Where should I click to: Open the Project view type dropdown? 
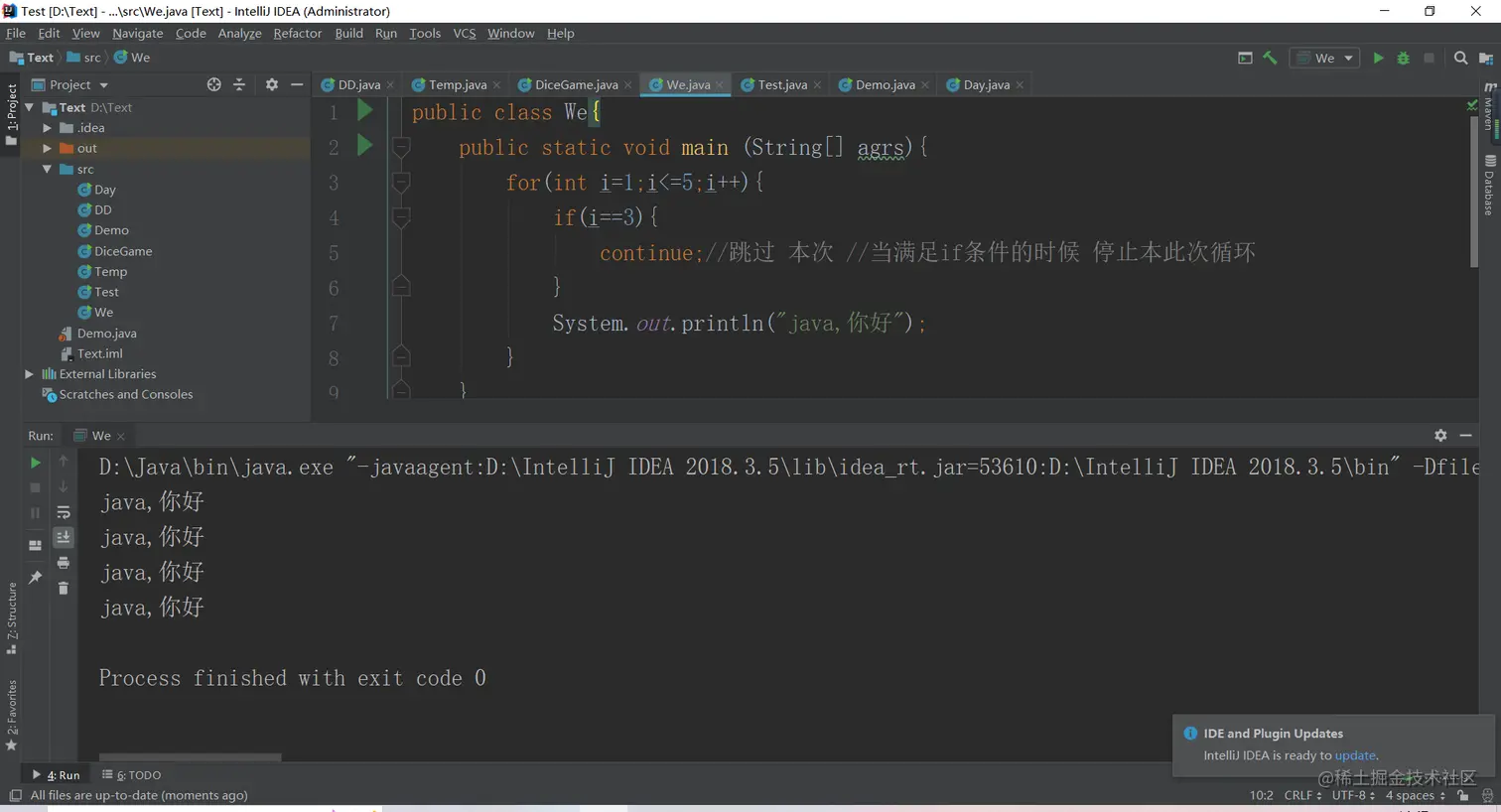[69, 85]
